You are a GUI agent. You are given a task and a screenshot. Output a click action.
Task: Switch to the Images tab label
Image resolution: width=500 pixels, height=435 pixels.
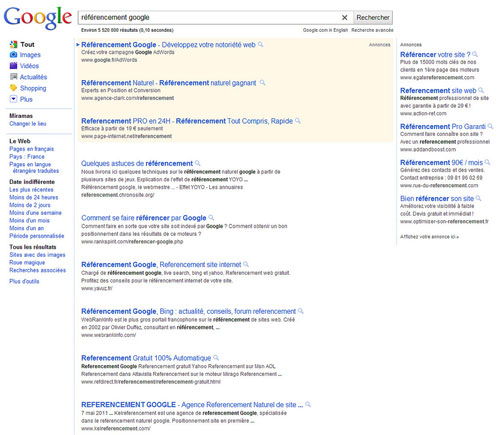pyautogui.click(x=30, y=55)
